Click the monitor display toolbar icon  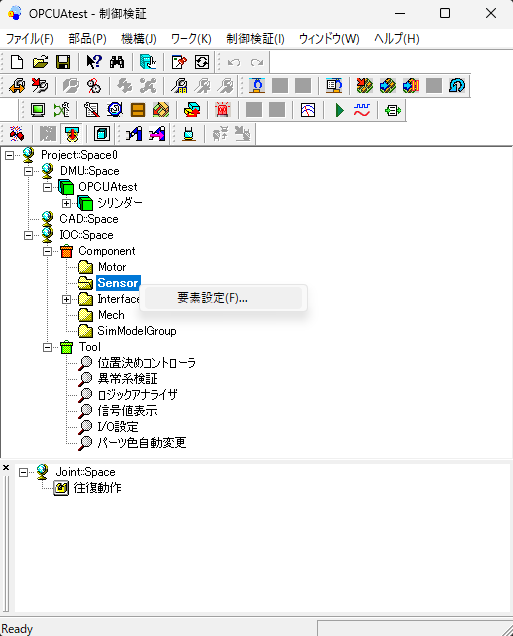(38, 110)
